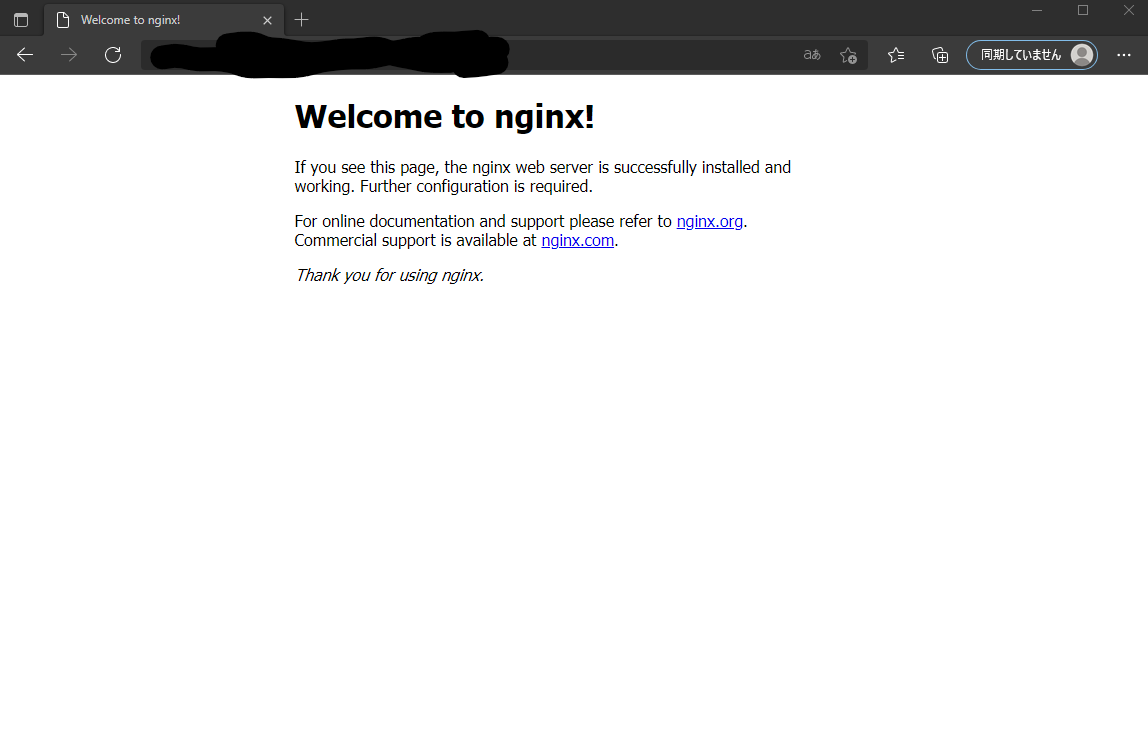
Task: Go back to previous page
Action: tap(25, 55)
